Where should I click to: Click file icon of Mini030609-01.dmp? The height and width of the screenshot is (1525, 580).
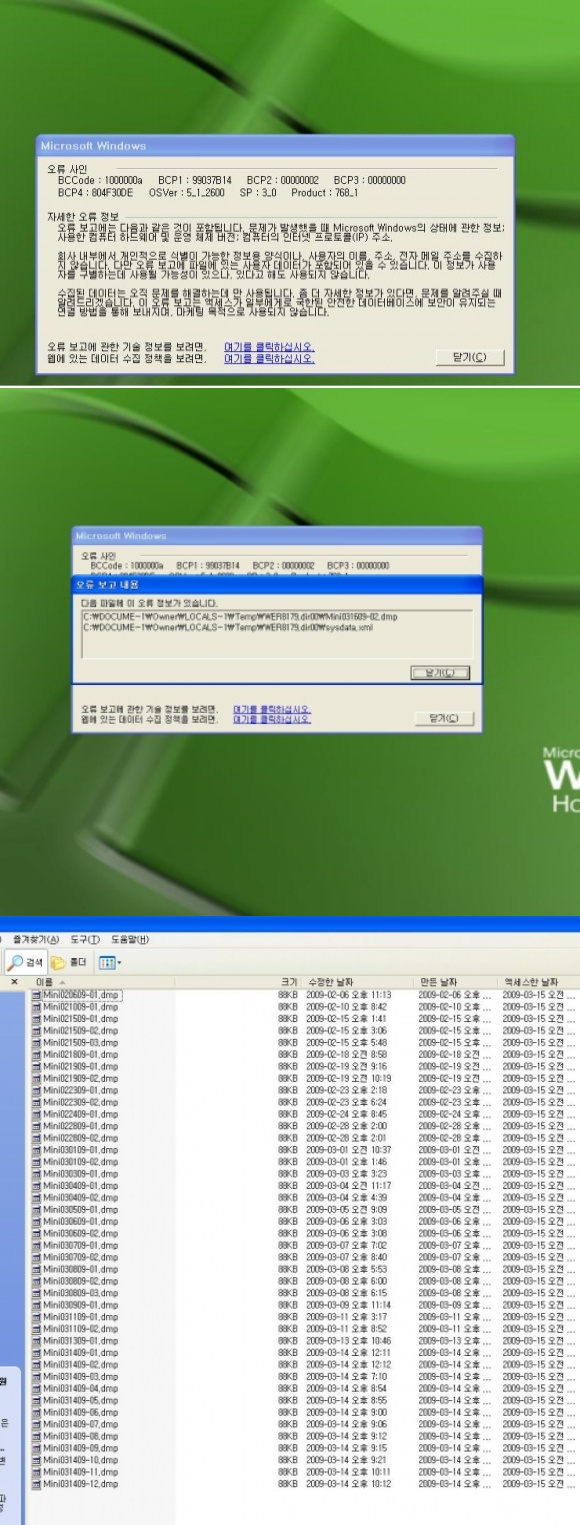point(36,1224)
